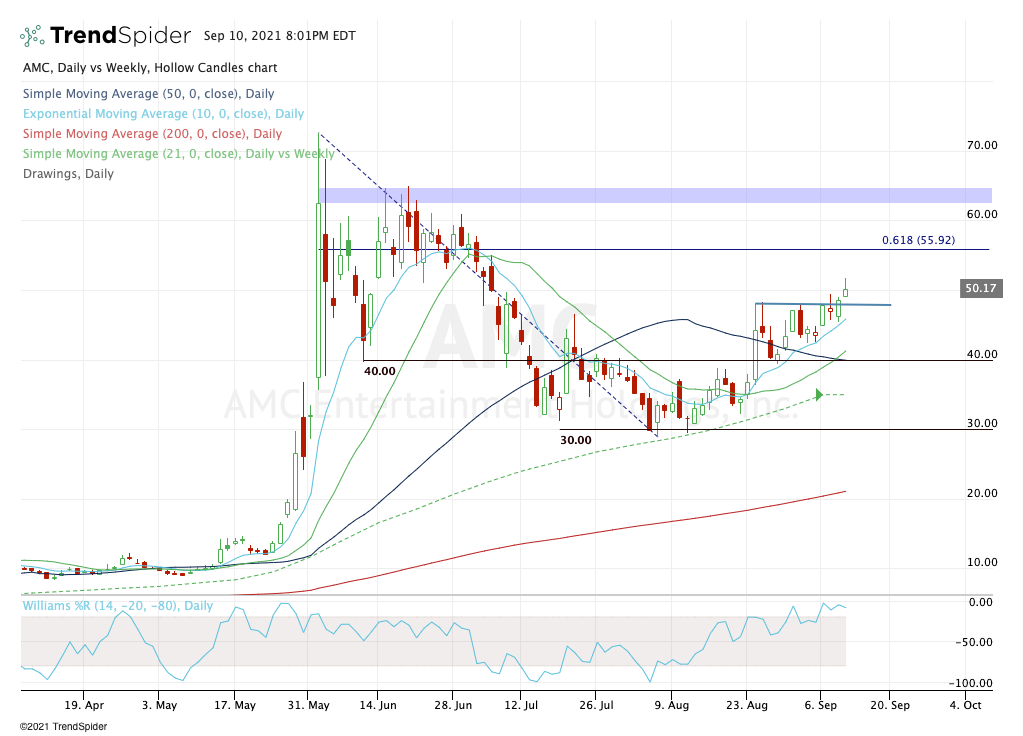Click the 20.00 price axis label
The image size is (1023, 736).
click(982, 493)
